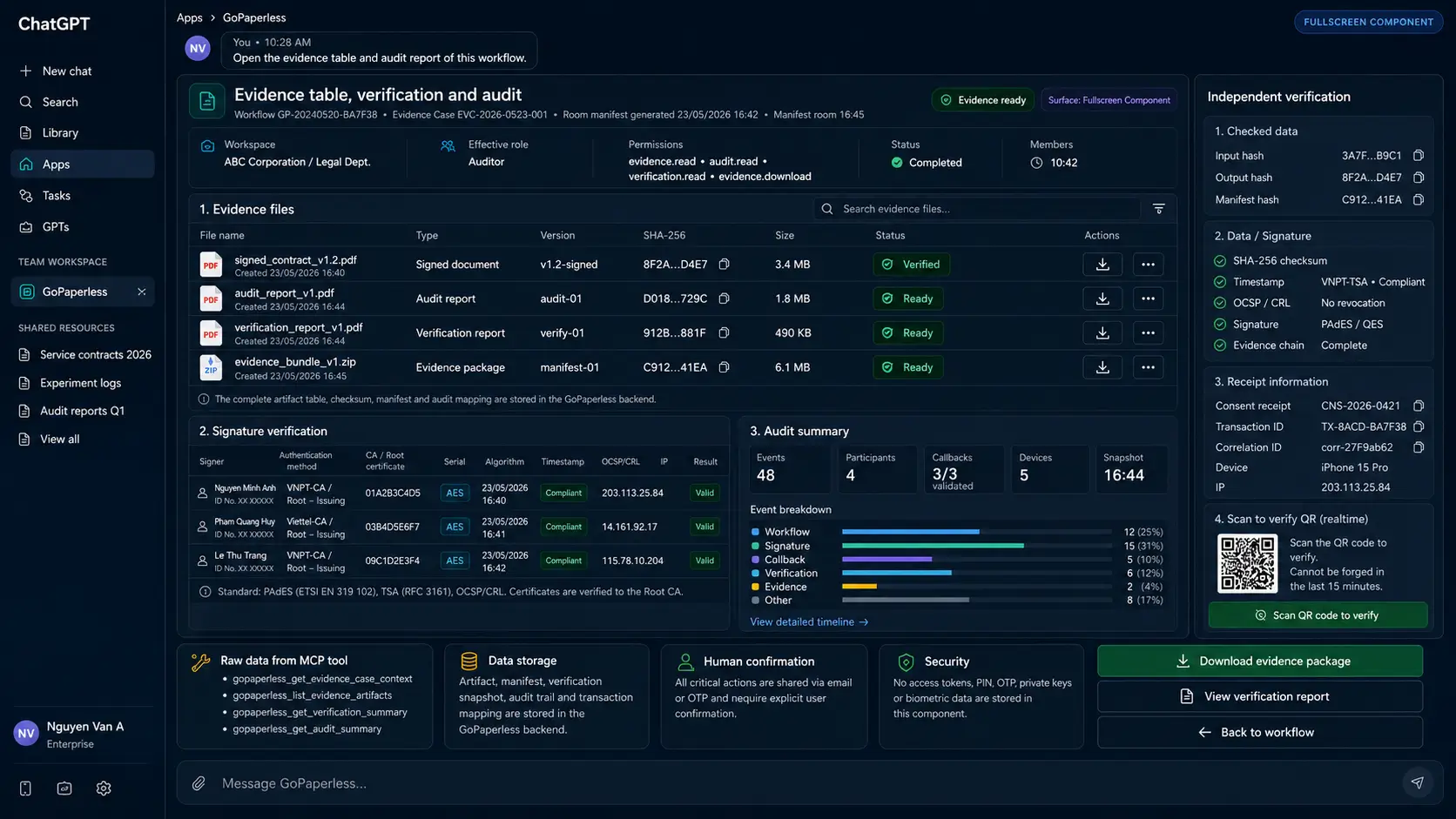Copy SHA-256 hash C912...41EA in file table
The width and height of the screenshot is (1456, 819).
(x=724, y=367)
